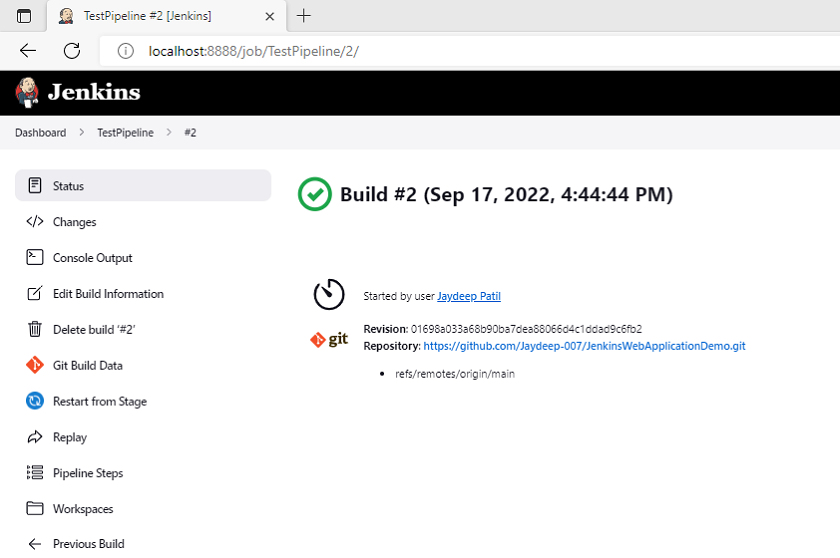The height and width of the screenshot is (558, 840).
Task: Click the orange Git Build Data icon
Action: pos(35,365)
